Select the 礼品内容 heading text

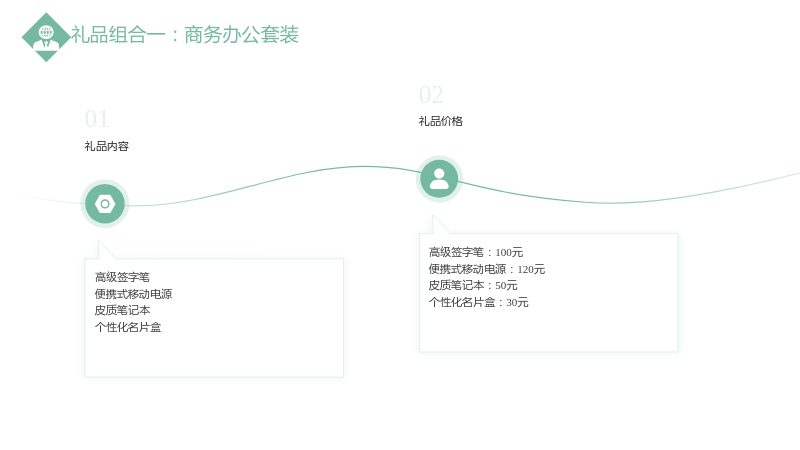point(107,146)
